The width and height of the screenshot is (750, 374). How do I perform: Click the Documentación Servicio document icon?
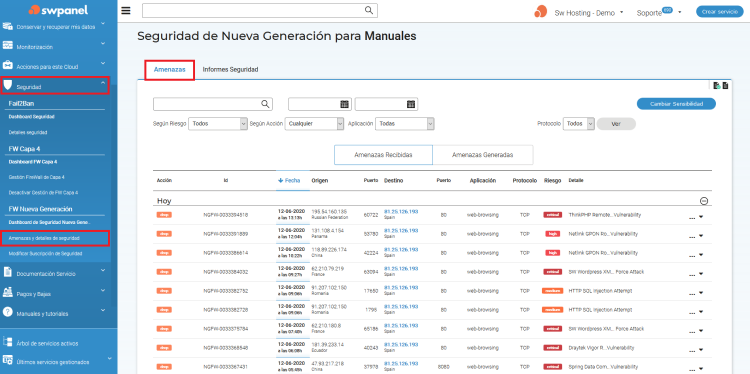8,272
